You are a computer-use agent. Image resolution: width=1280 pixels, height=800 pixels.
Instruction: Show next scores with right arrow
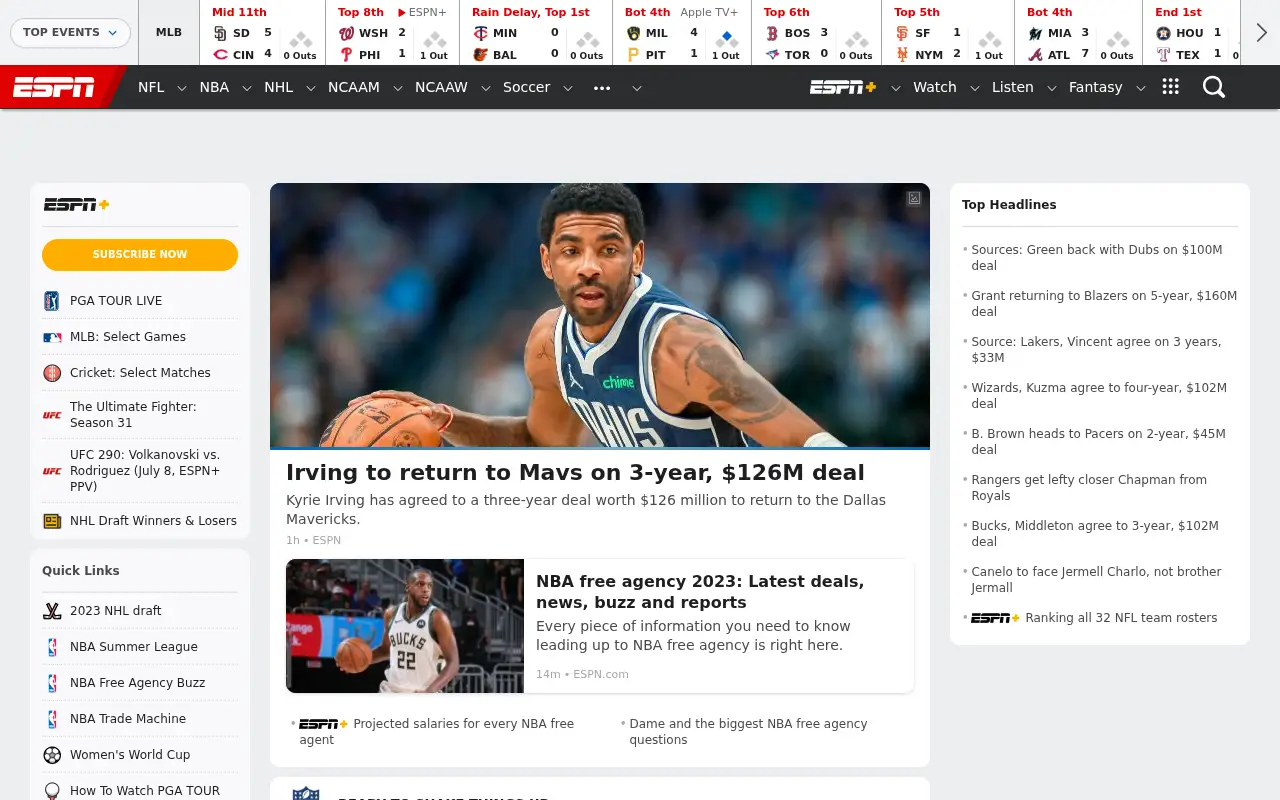tap(1261, 33)
